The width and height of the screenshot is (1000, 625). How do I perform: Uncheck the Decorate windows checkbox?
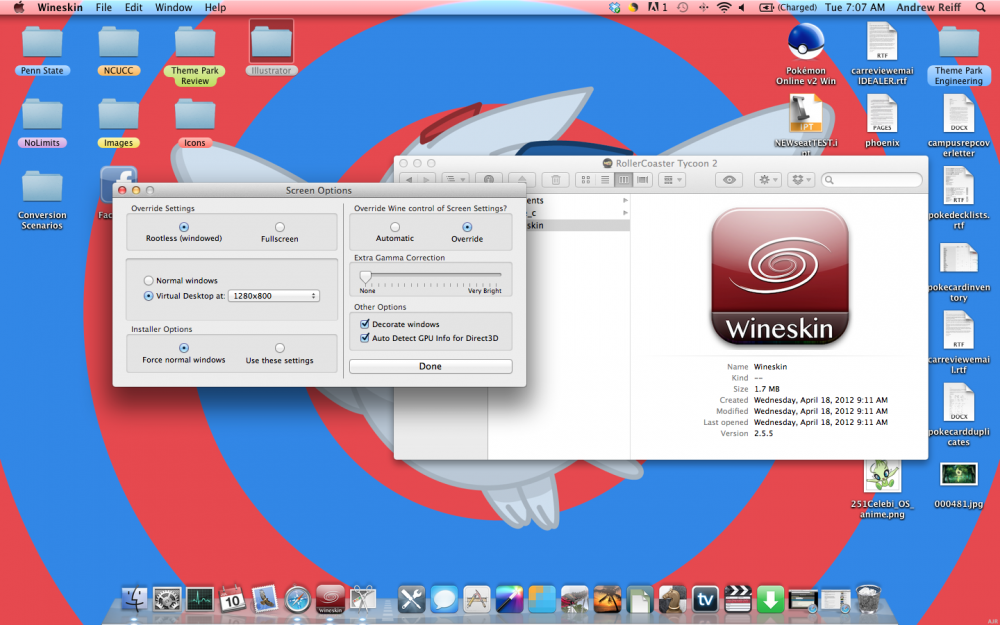[365, 324]
